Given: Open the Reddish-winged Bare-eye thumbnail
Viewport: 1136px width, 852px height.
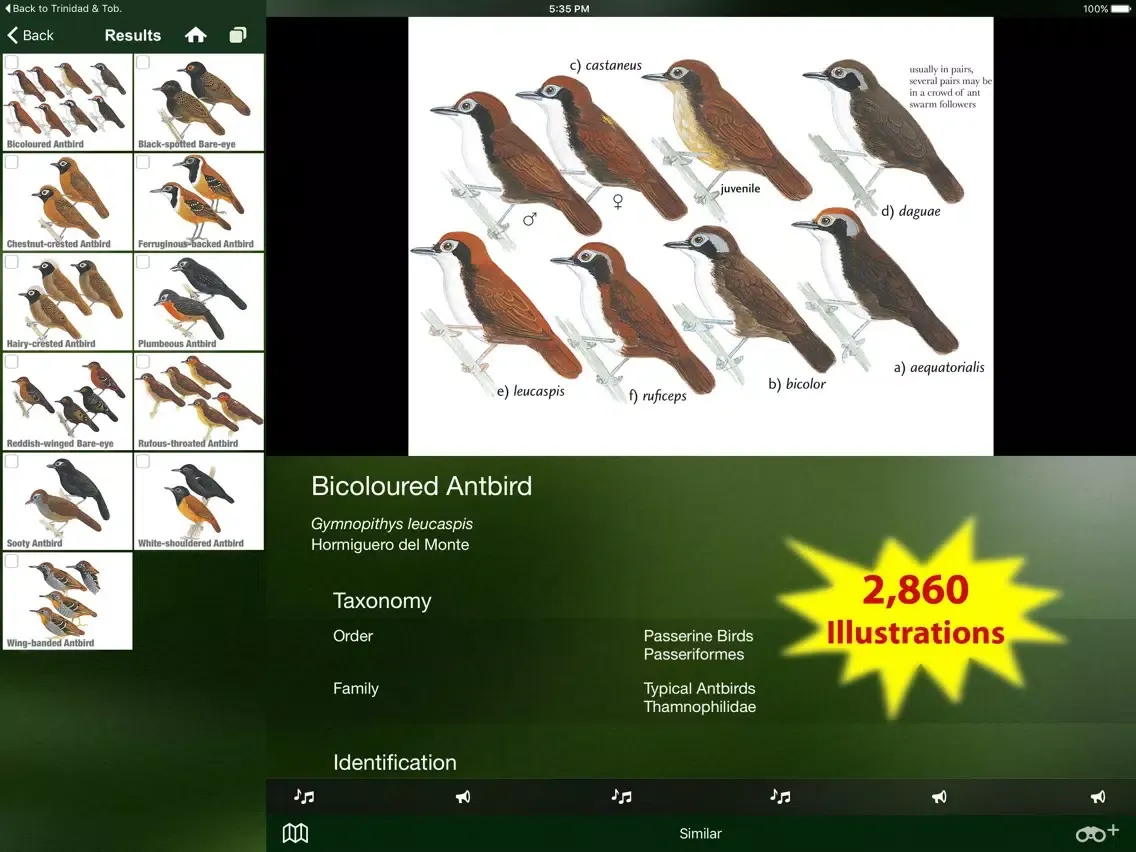Looking at the screenshot, I should (x=67, y=401).
